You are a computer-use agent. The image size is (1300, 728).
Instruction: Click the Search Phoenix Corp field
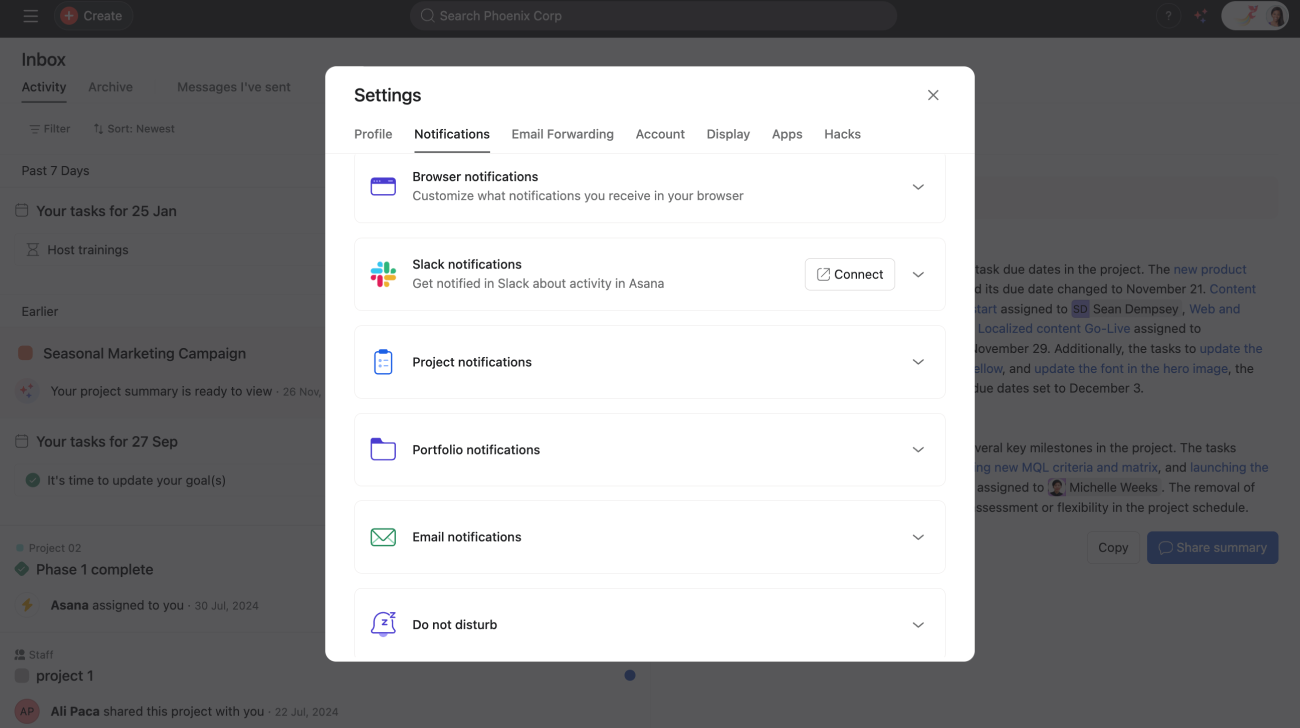[x=653, y=16]
